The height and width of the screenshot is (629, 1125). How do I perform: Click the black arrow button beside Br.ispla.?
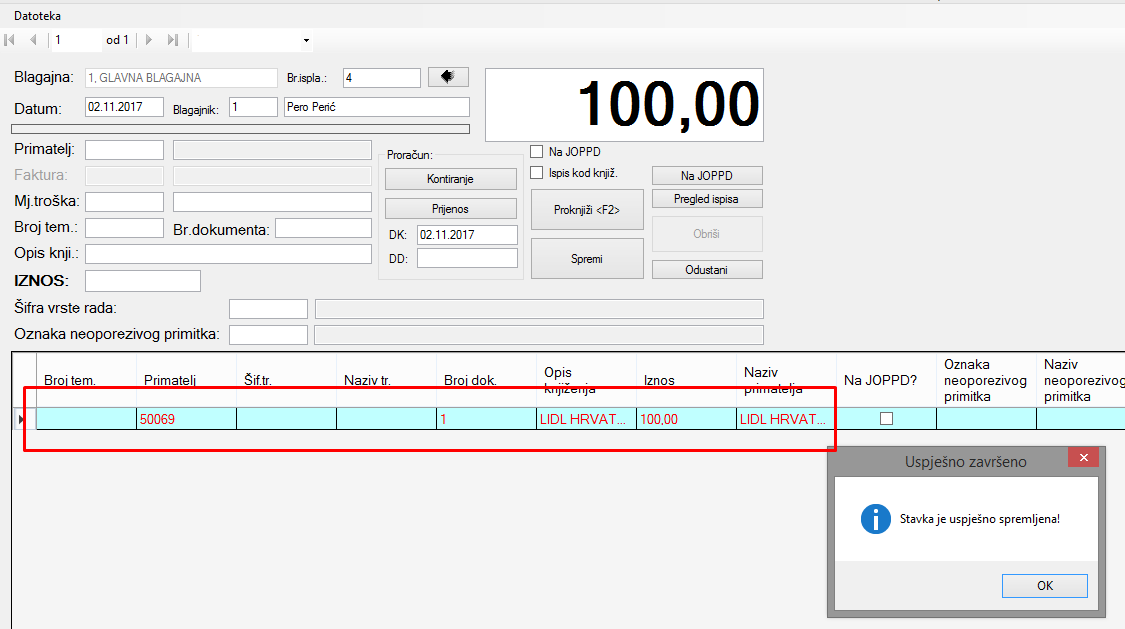448,77
